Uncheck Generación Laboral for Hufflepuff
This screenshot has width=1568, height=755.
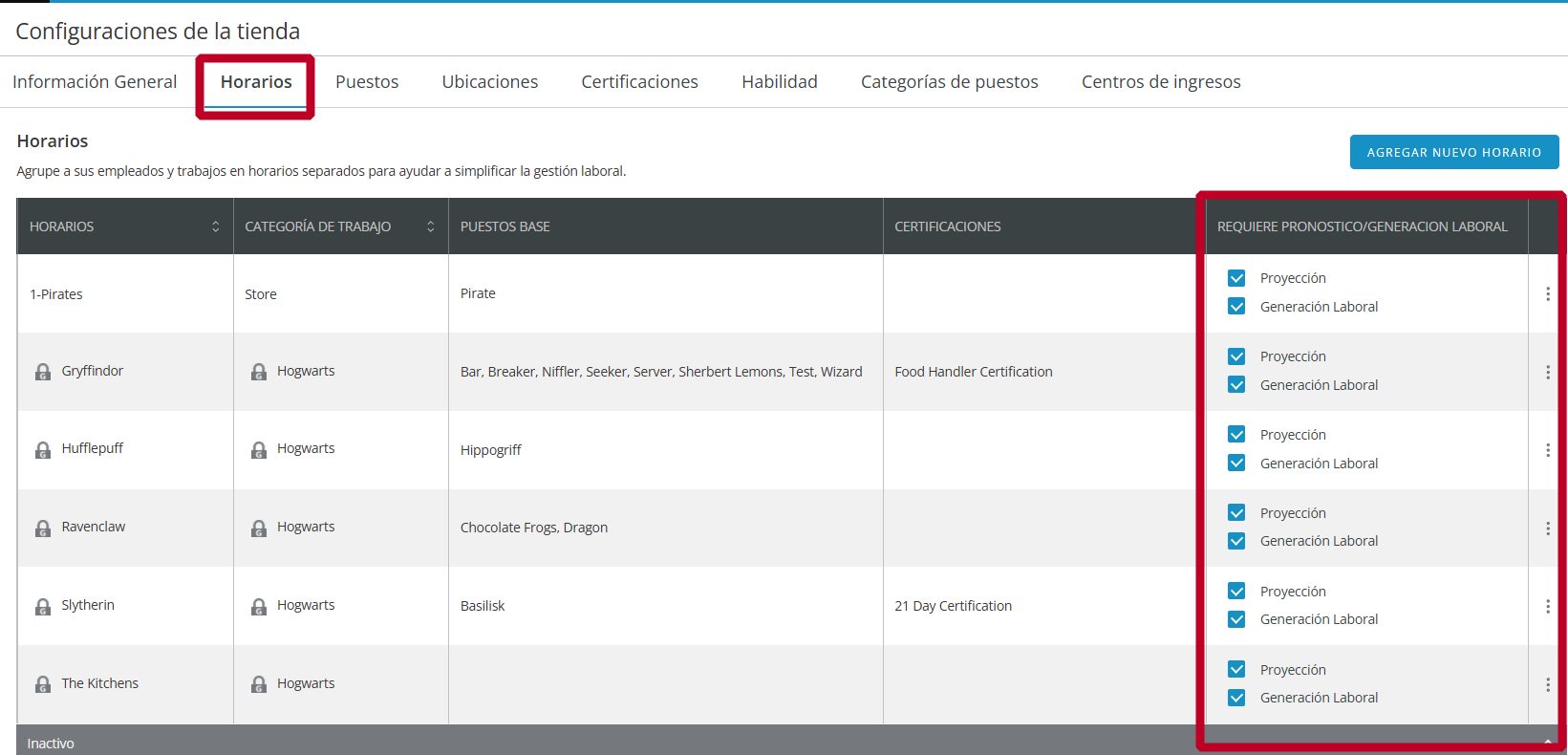[1236, 464]
